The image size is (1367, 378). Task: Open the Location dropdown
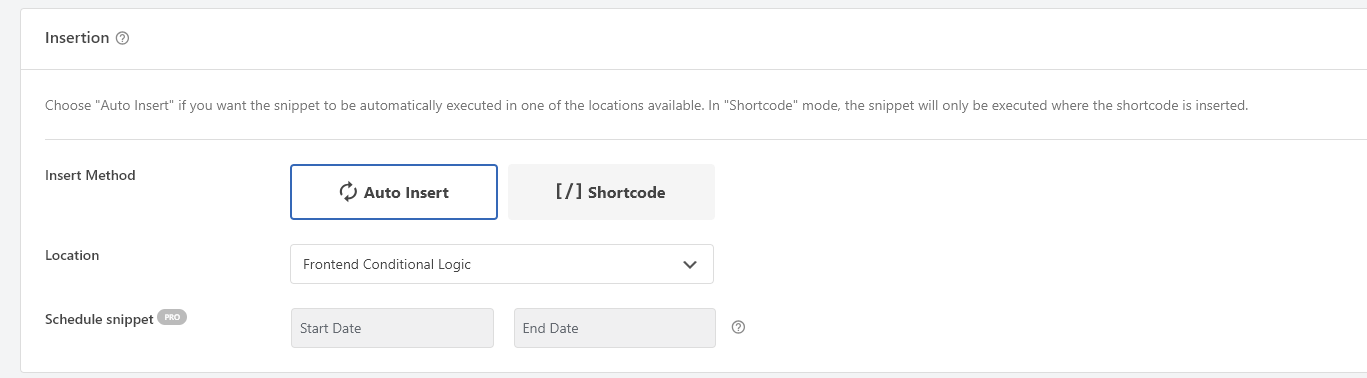coord(502,264)
